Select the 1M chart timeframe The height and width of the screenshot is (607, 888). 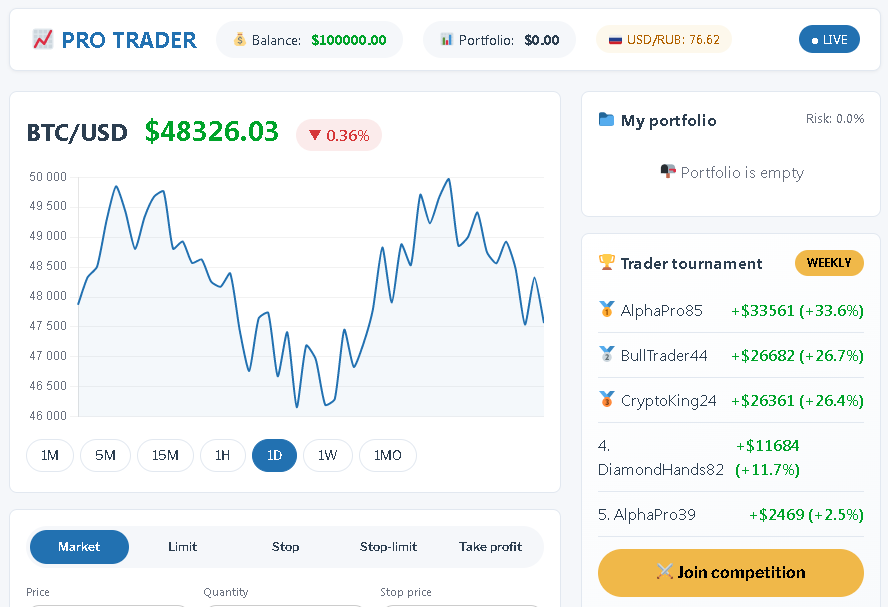(x=50, y=456)
